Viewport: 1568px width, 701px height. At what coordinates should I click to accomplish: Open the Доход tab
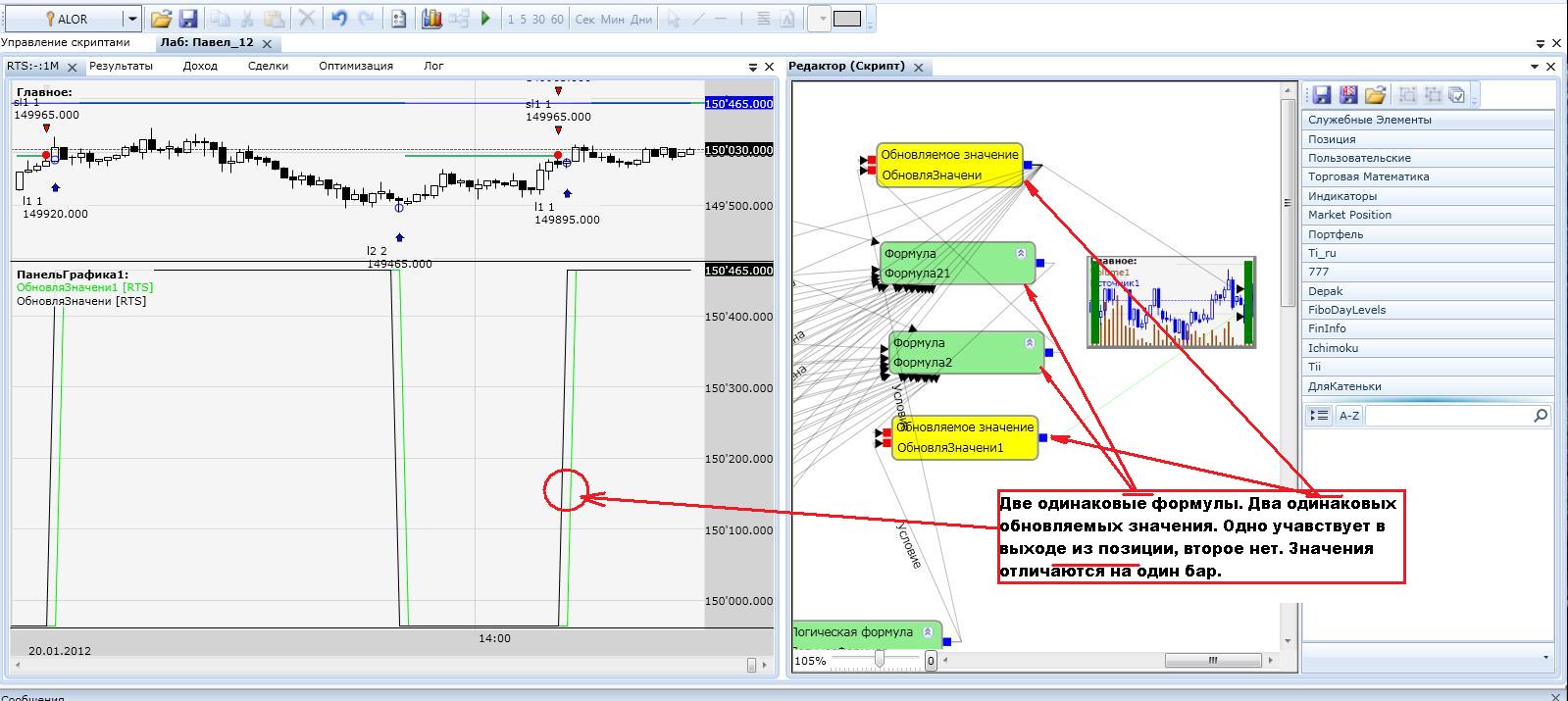(x=200, y=66)
